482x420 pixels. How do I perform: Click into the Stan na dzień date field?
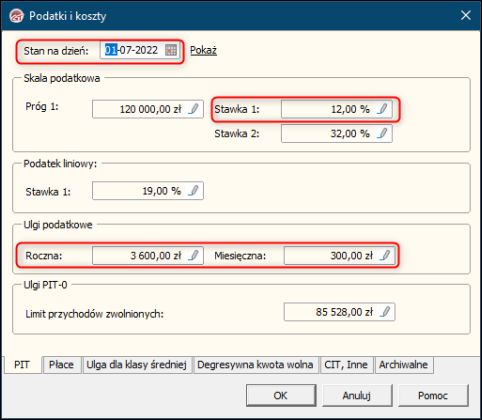coord(133,50)
